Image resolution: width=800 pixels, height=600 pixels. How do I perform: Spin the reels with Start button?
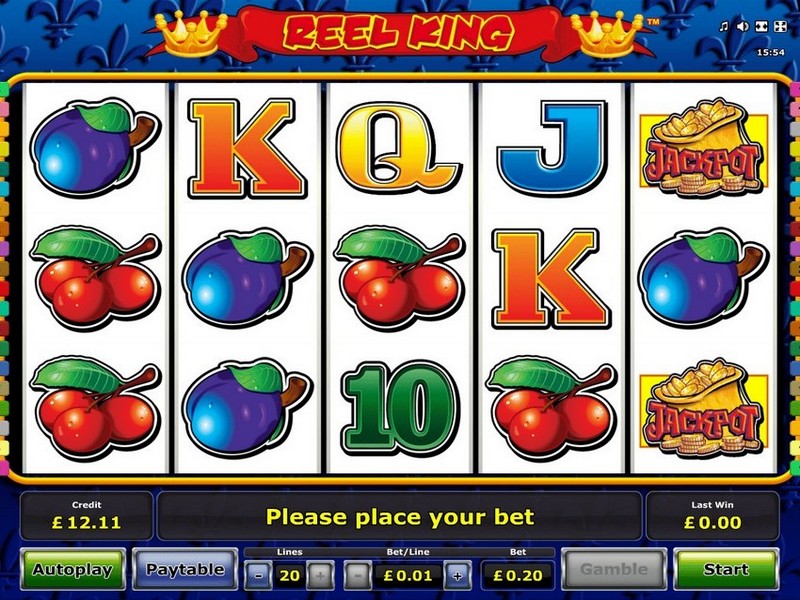pyautogui.click(x=726, y=569)
